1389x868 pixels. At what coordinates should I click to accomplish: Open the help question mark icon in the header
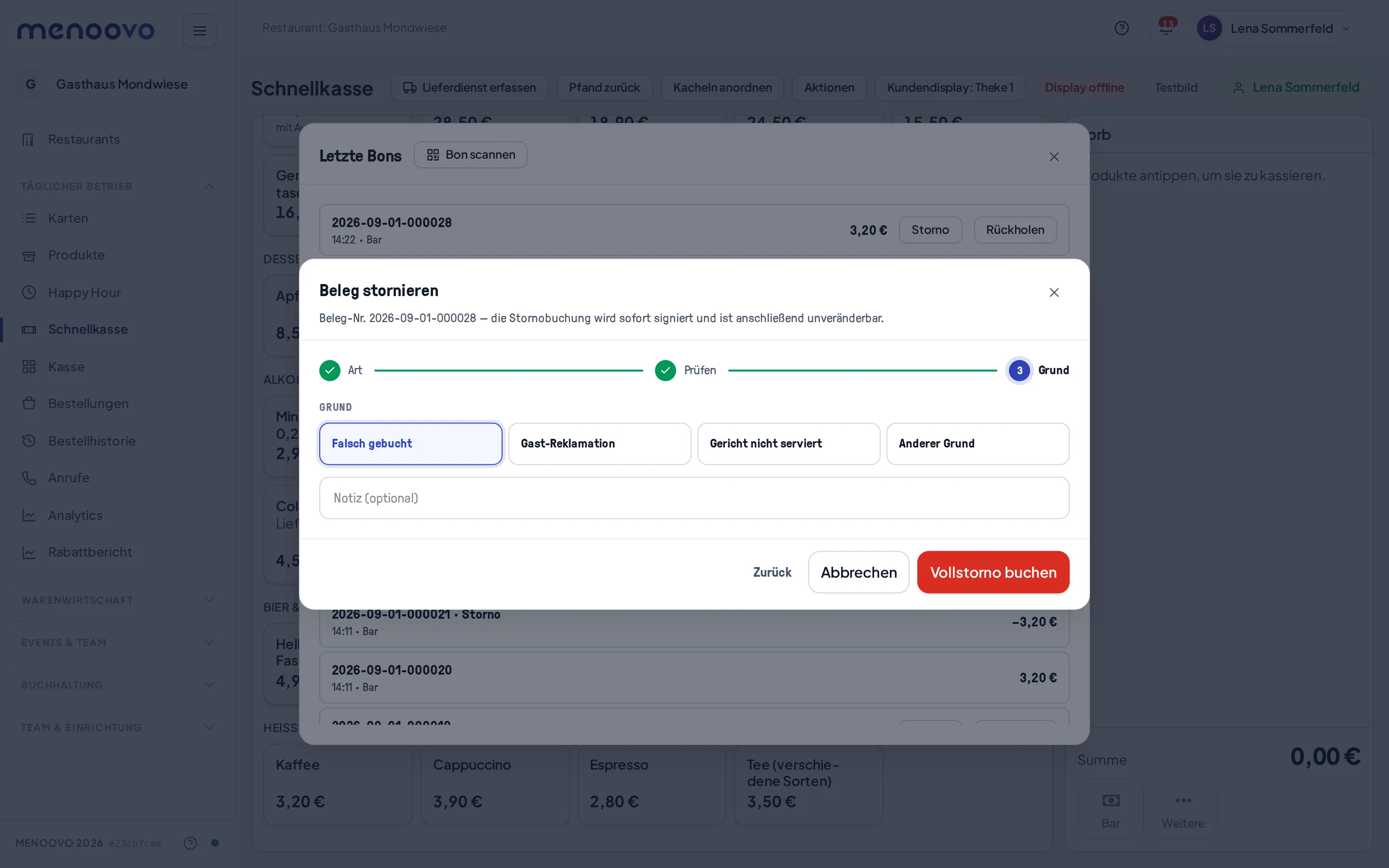[1121, 28]
